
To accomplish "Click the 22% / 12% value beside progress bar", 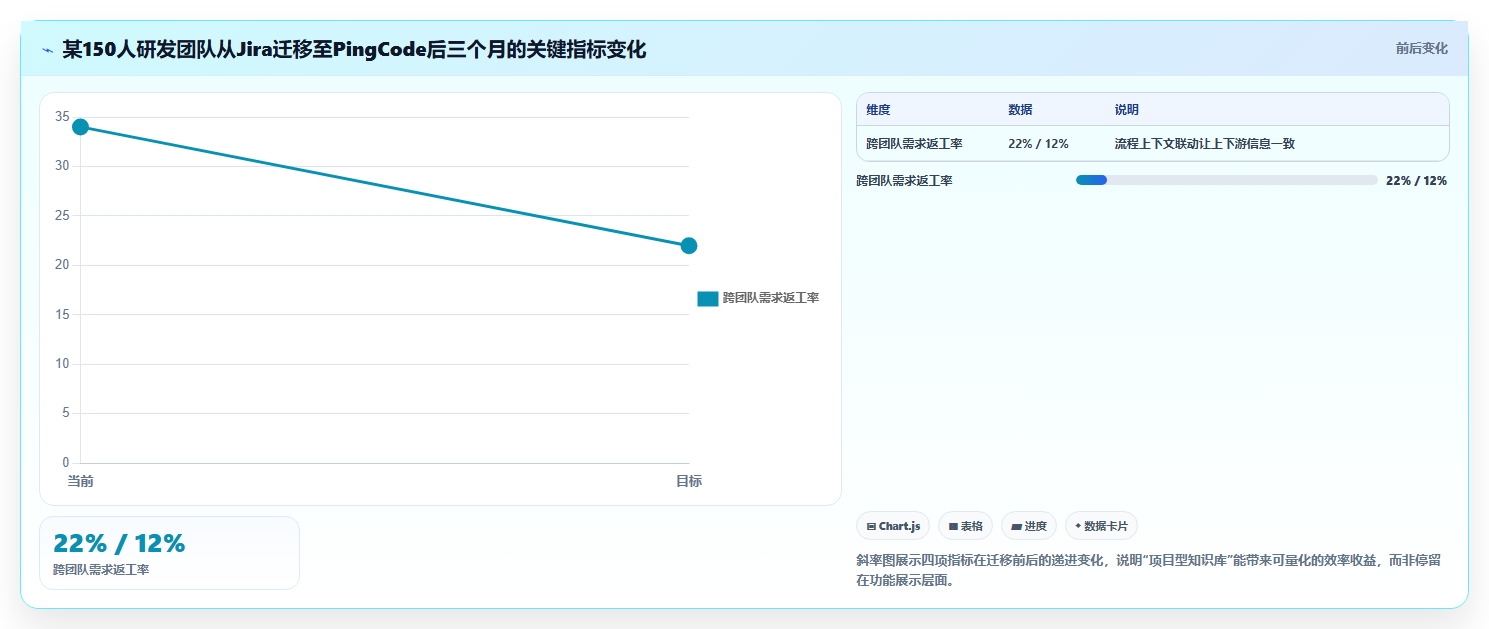I will pyautogui.click(x=1416, y=181).
